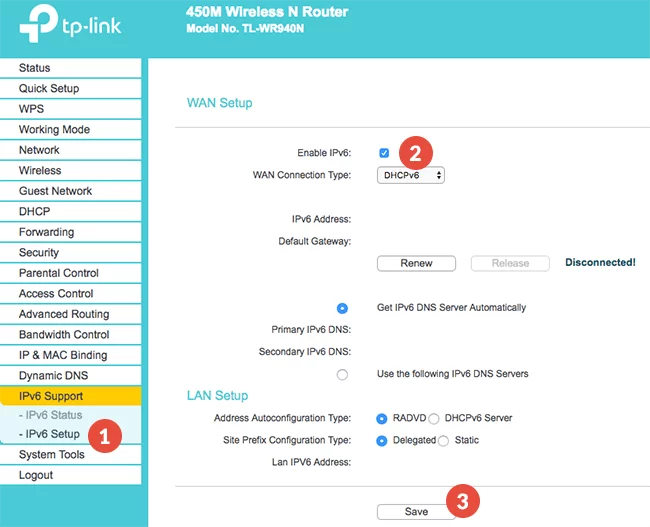Choose DHCPv6 Server autoconfiguration type

click(x=434, y=419)
